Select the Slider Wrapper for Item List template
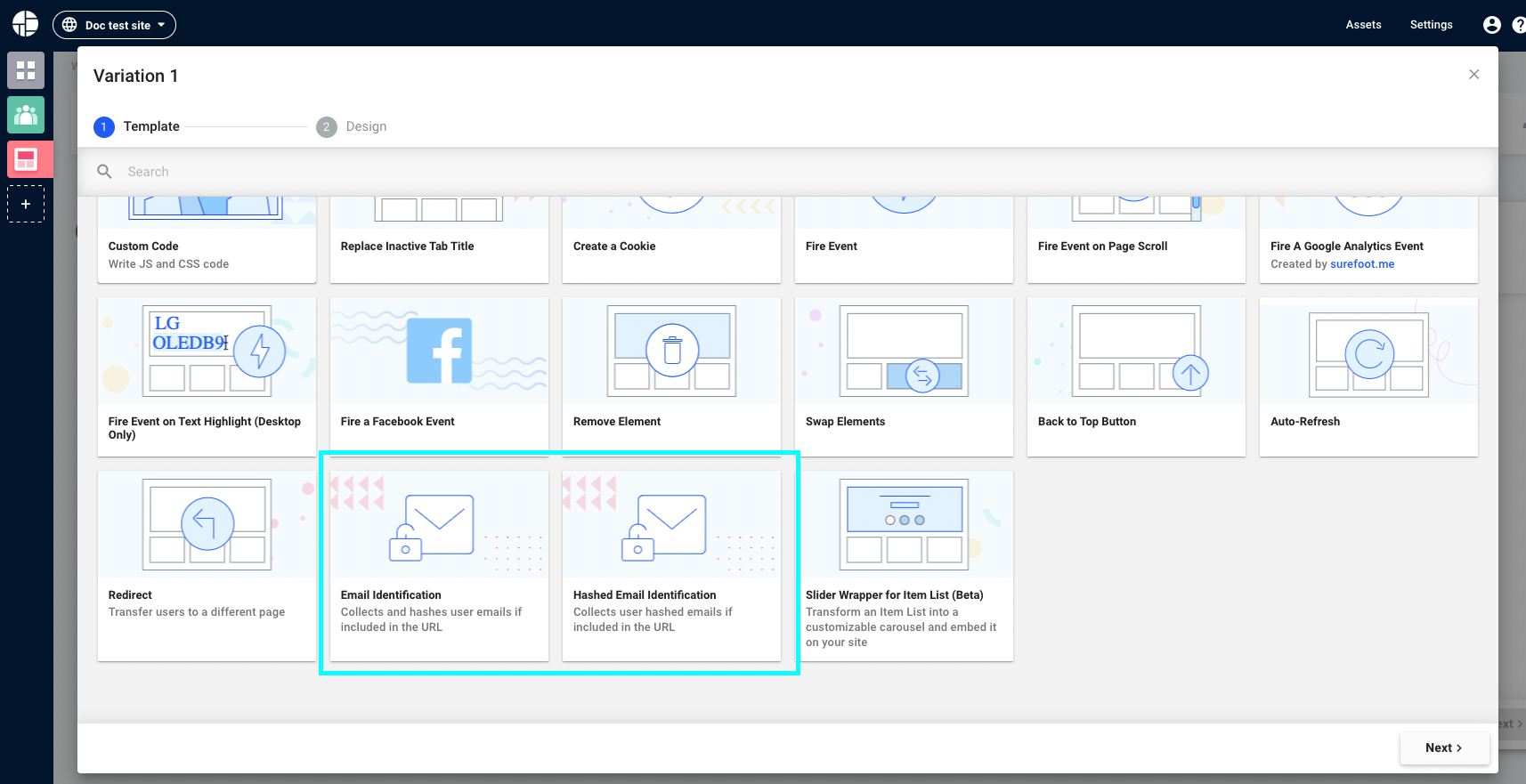The width and height of the screenshot is (1526, 784). 904,566
